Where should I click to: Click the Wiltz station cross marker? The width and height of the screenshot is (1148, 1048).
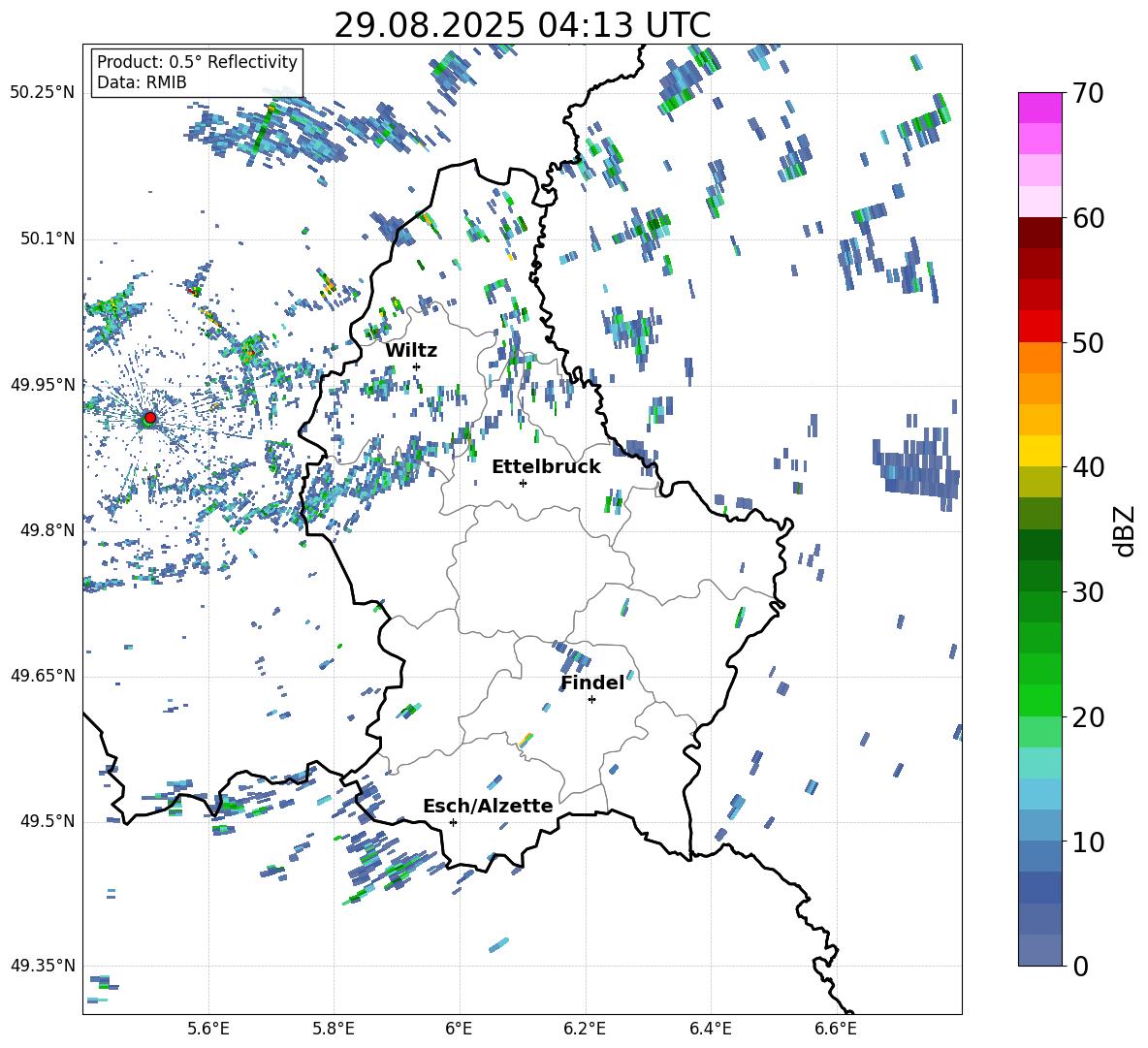pyautogui.click(x=416, y=366)
